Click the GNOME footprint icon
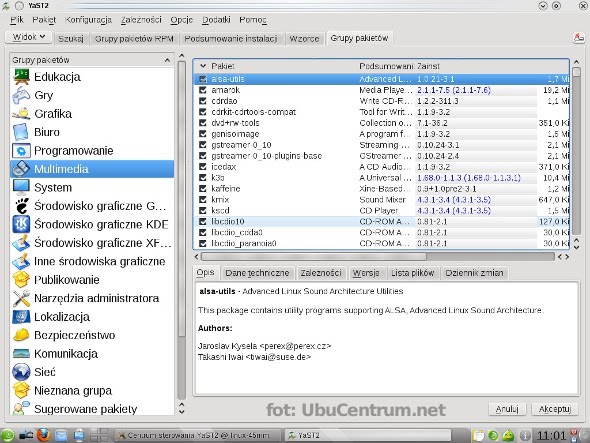Screen dimensions: 590x443 (21, 206)
